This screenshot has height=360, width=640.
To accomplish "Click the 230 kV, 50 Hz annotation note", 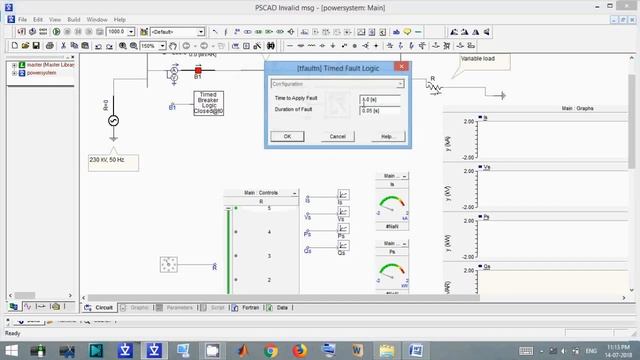I will (113, 162).
